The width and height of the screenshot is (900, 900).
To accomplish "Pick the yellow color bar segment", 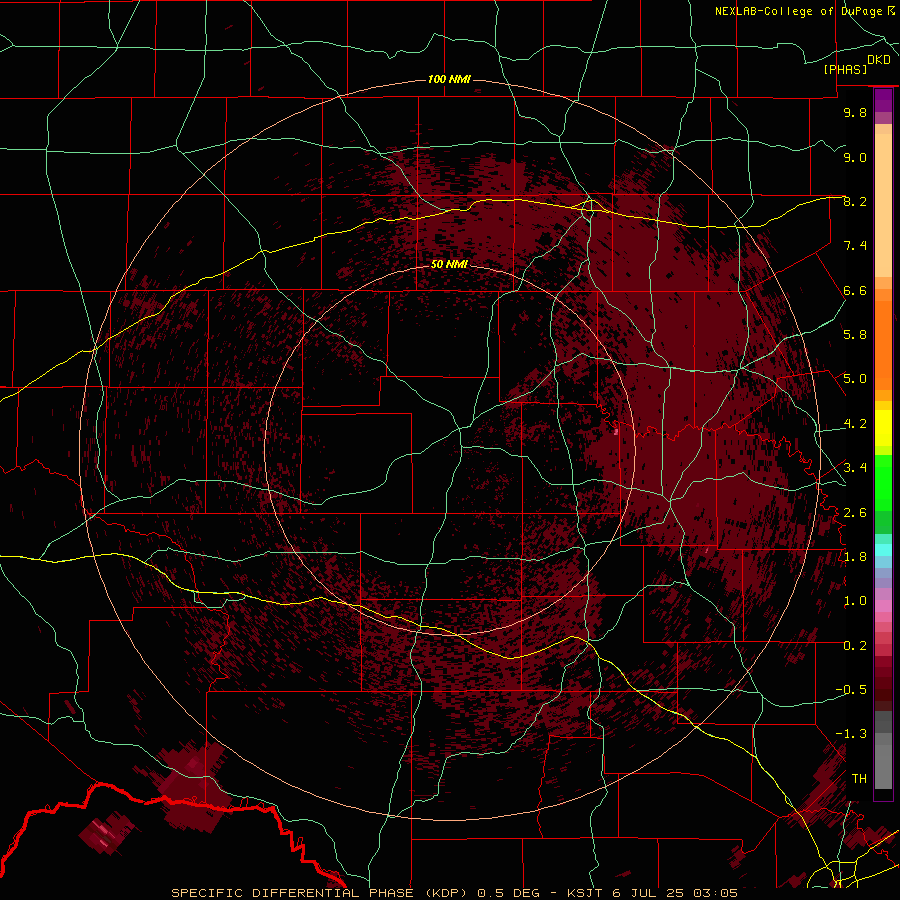I will click(x=883, y=428).
